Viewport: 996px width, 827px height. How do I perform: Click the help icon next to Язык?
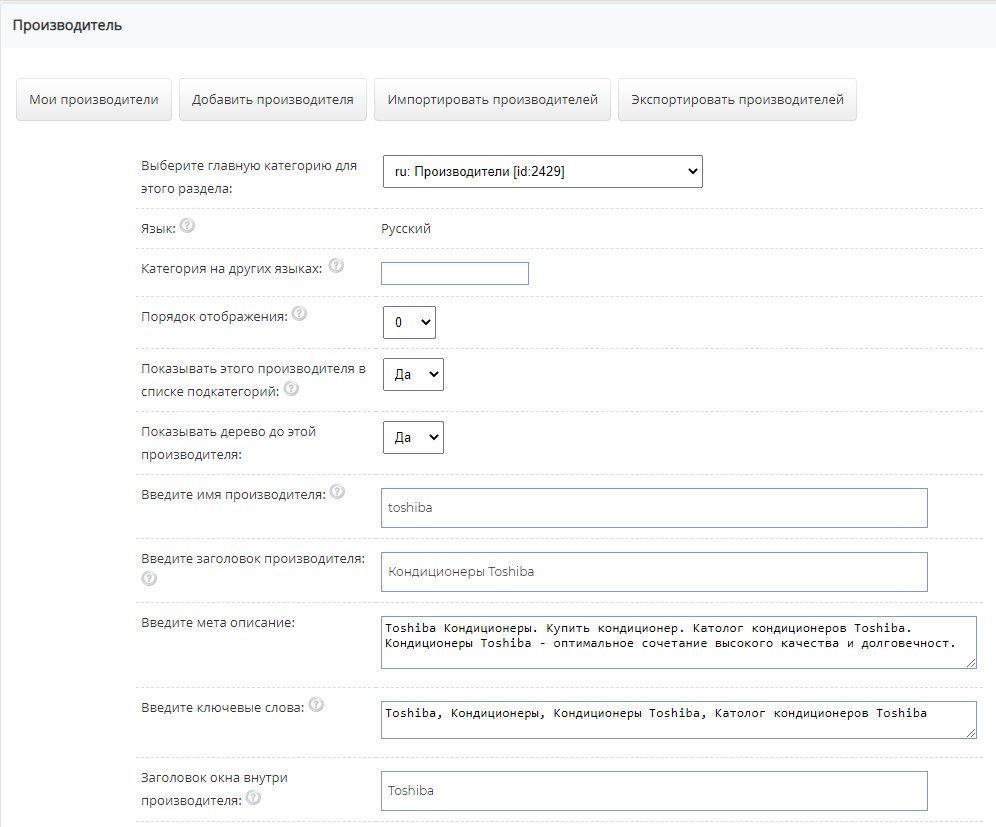pos(187,226)
